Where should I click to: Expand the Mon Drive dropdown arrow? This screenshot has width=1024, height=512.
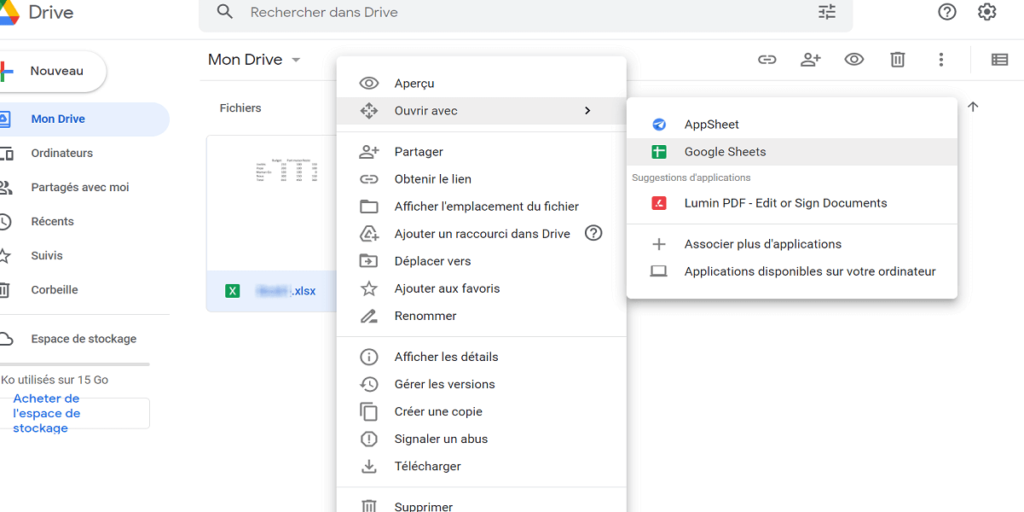[x=296, y=60]
